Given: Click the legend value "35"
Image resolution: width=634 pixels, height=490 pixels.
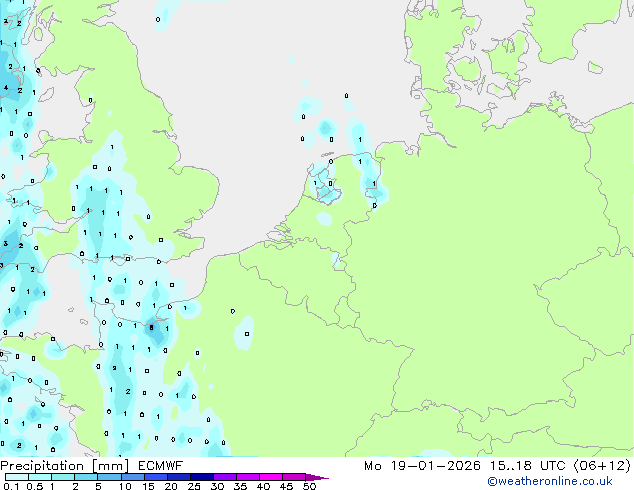Looking at the screenshot, I should click(x=240, y=486).
